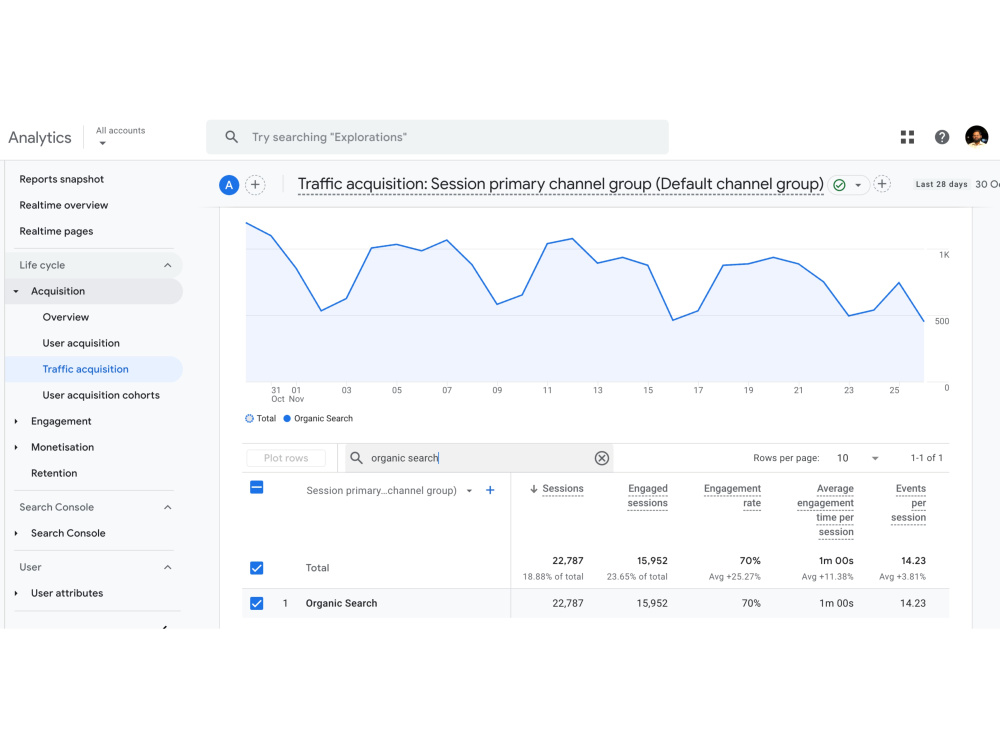Click the Total legend circle under chart
This screenshot has width=1000, height=750.
point(249,418)
